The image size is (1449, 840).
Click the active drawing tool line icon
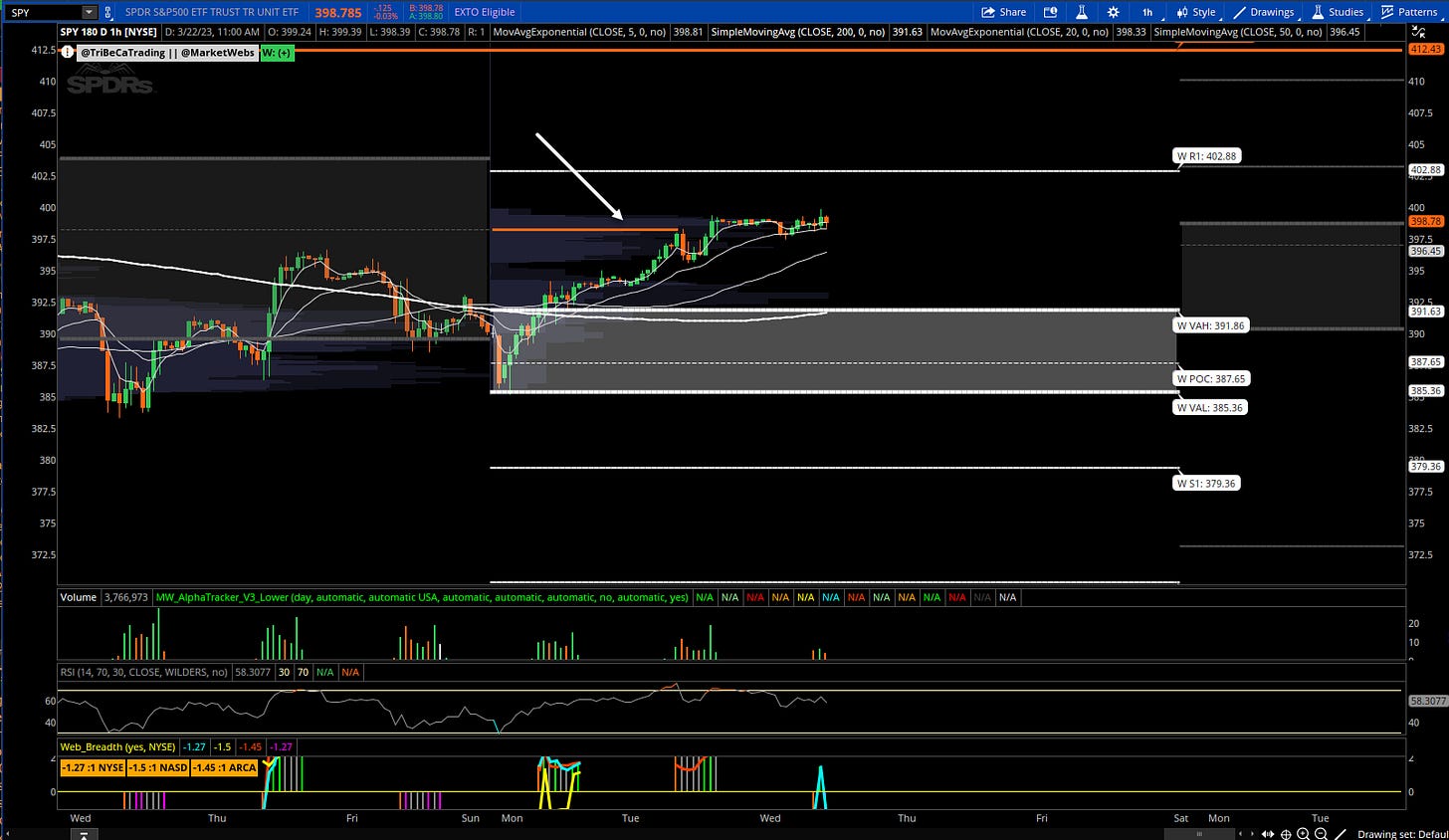click(x=1341, y=834)
